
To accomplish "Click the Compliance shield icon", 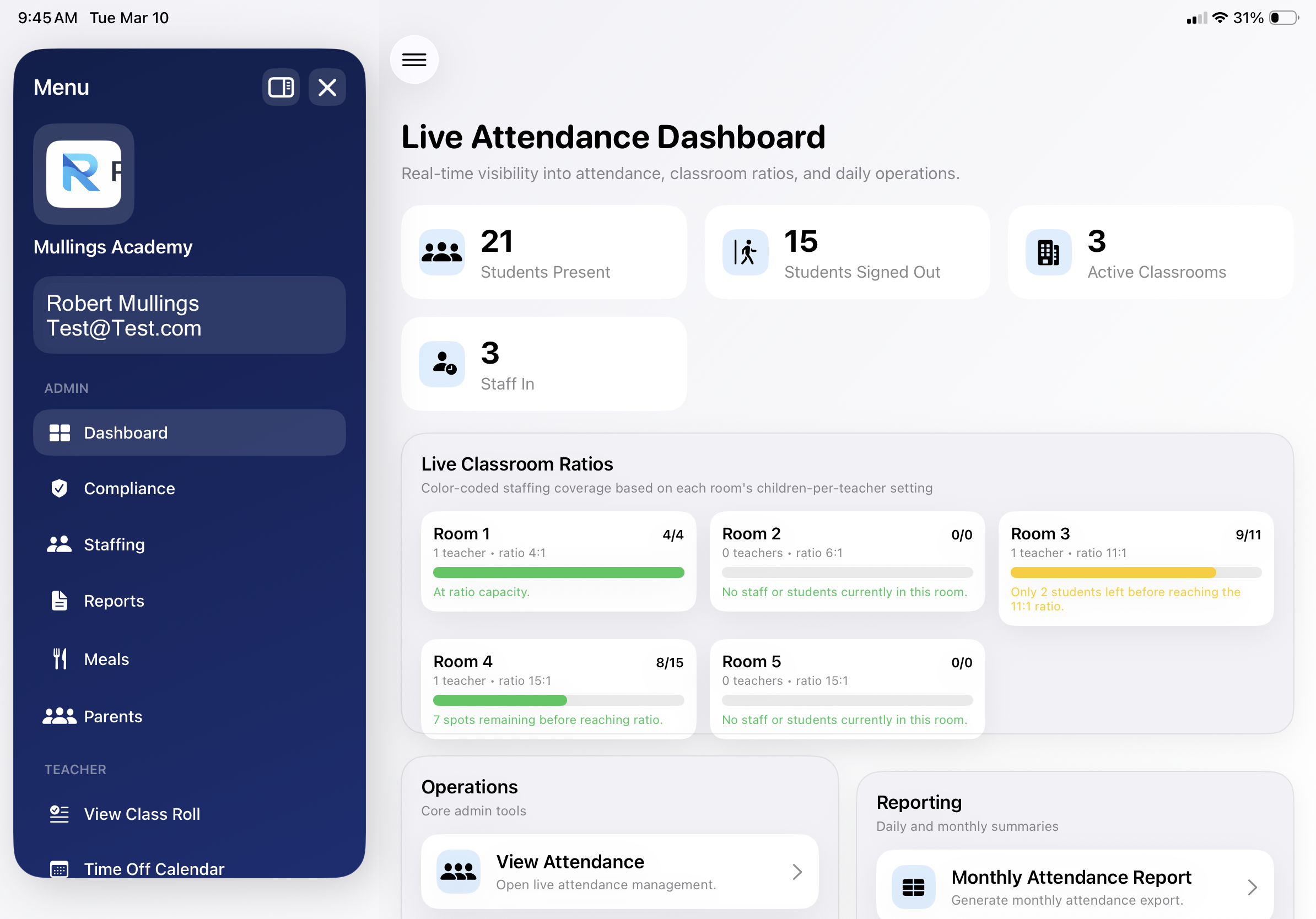I will (x=60, y=488).
